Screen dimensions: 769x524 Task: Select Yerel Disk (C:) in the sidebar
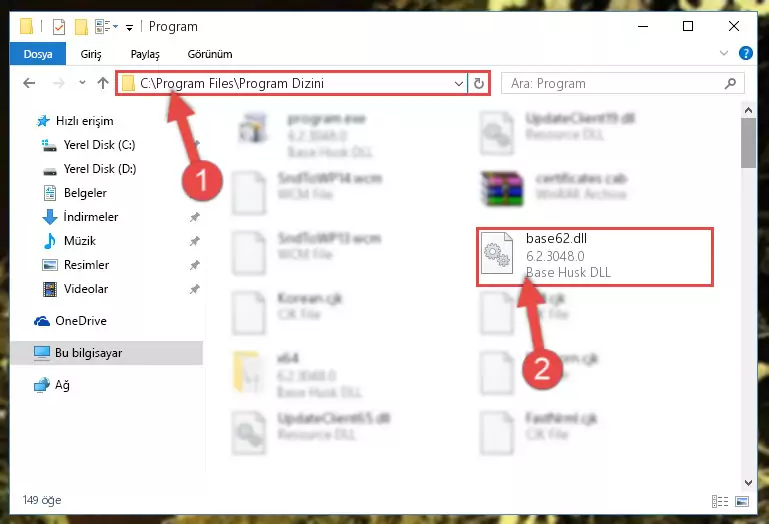pos(99,145)
